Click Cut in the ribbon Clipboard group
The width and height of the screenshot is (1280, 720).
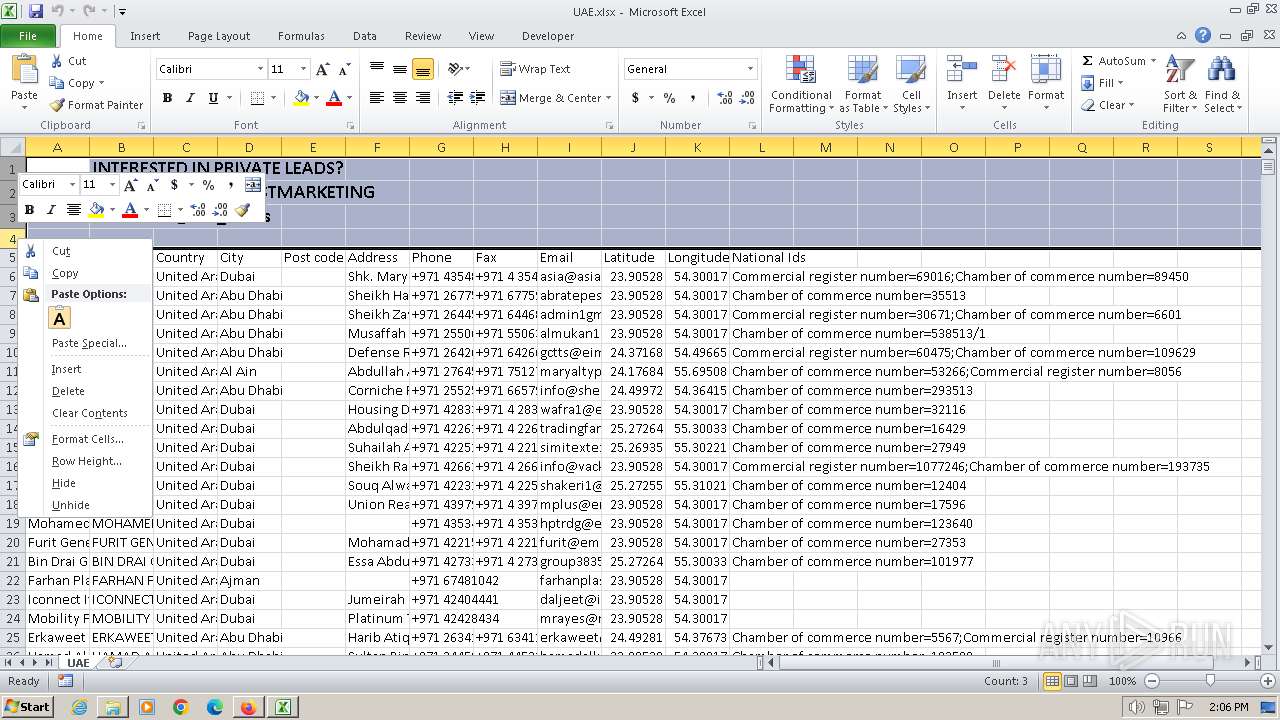[68, 61]
